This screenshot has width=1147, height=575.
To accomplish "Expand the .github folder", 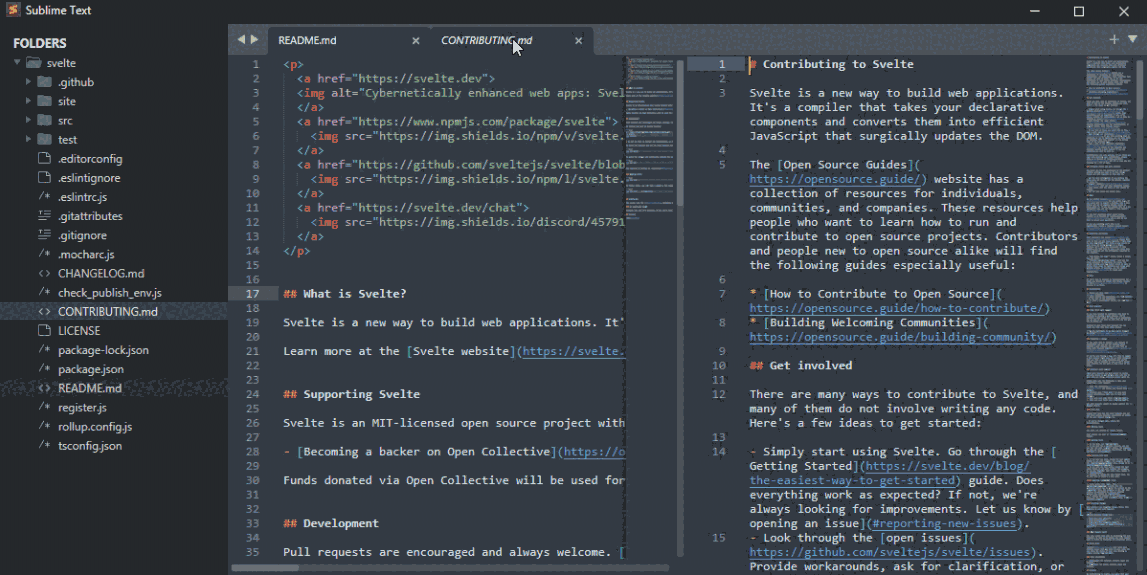I will (29, 81).
